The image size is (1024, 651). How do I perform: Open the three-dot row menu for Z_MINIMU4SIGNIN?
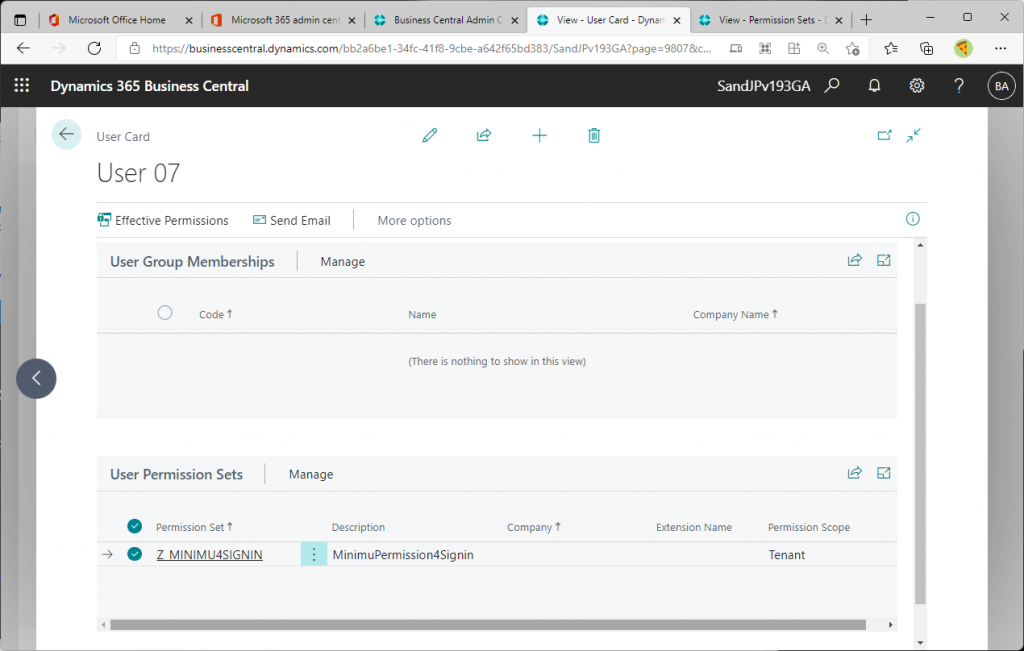(314, 554)
